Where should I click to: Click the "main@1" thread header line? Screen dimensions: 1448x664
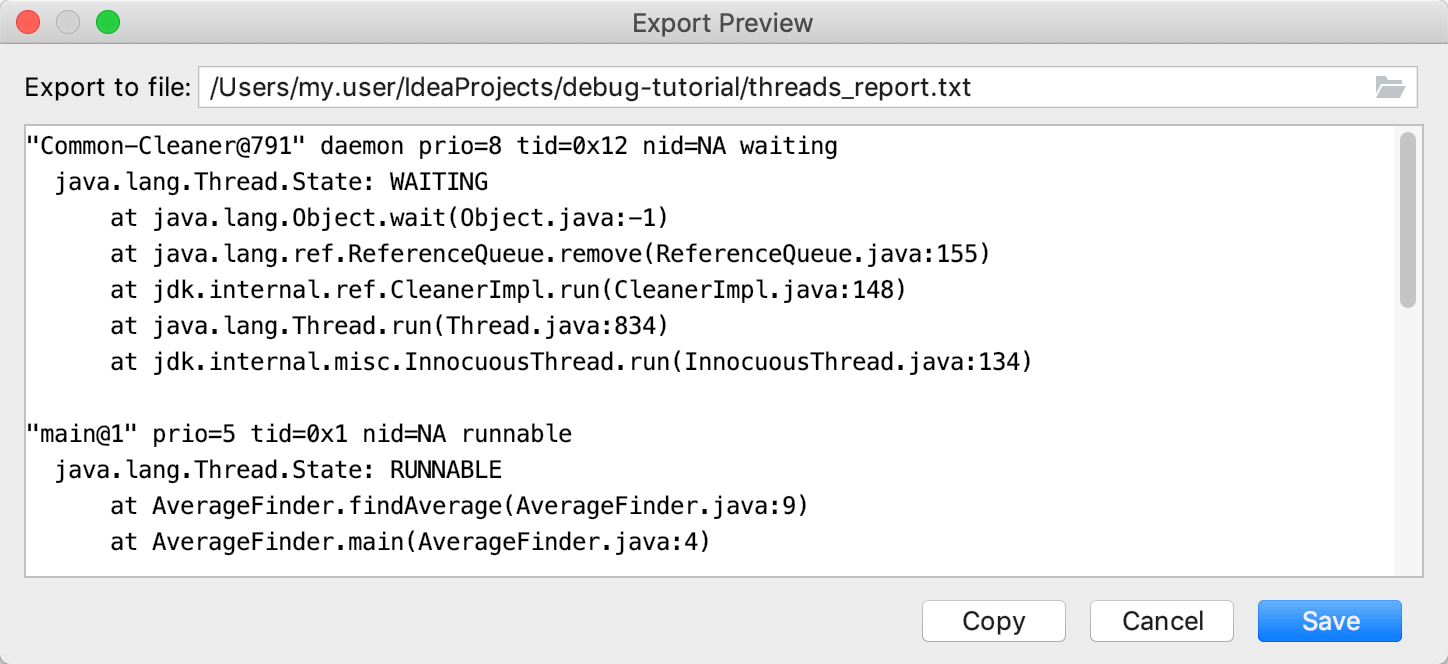click(x=299, y=435)
